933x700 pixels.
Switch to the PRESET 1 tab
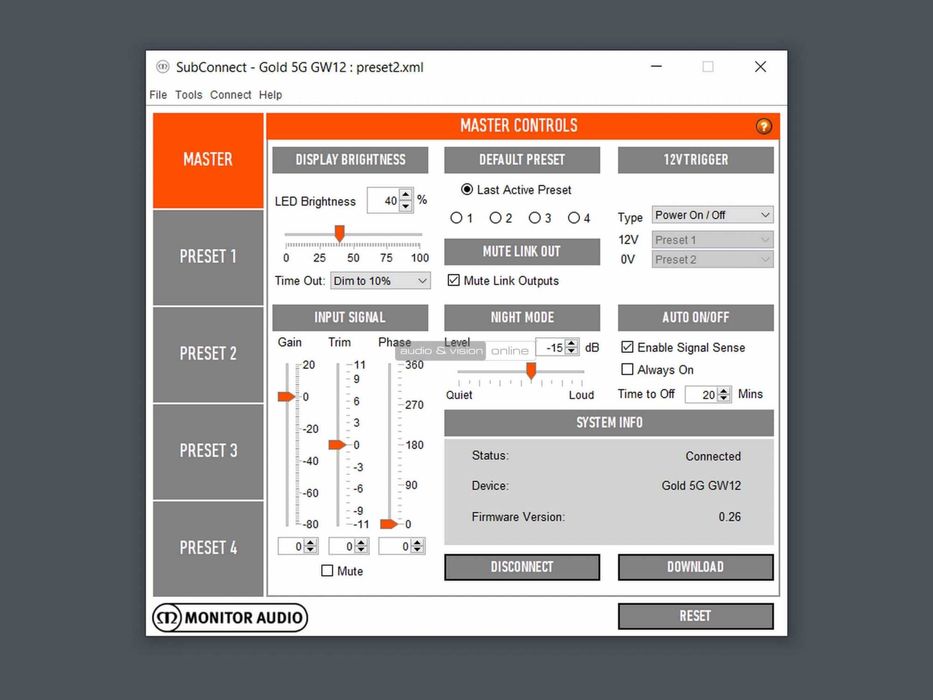tap(208, 257)
